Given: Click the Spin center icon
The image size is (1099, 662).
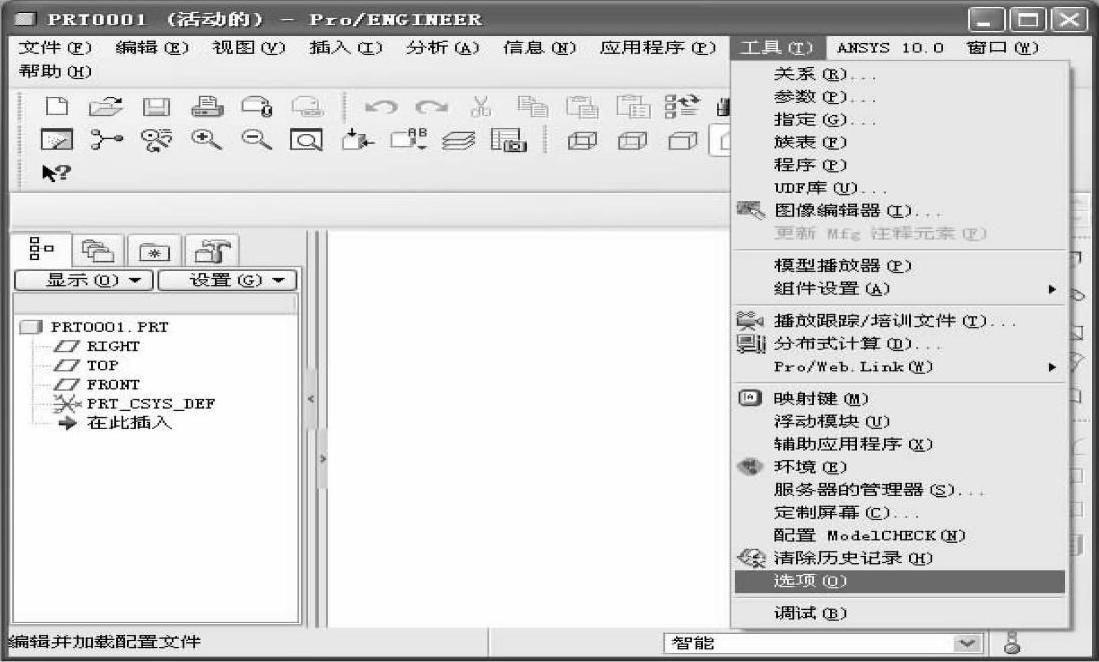Looking at the screenshot, I should (x=107, y=140).
